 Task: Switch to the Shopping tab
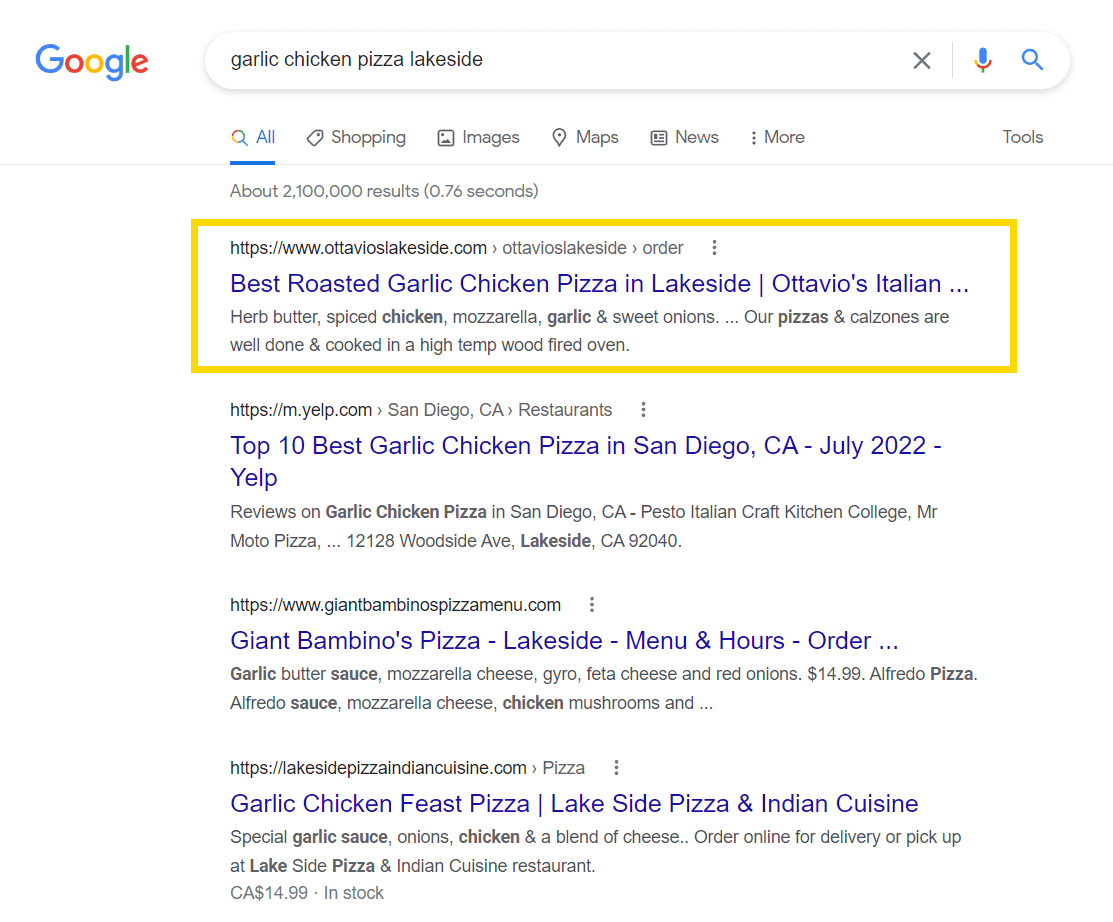[356, 138]
